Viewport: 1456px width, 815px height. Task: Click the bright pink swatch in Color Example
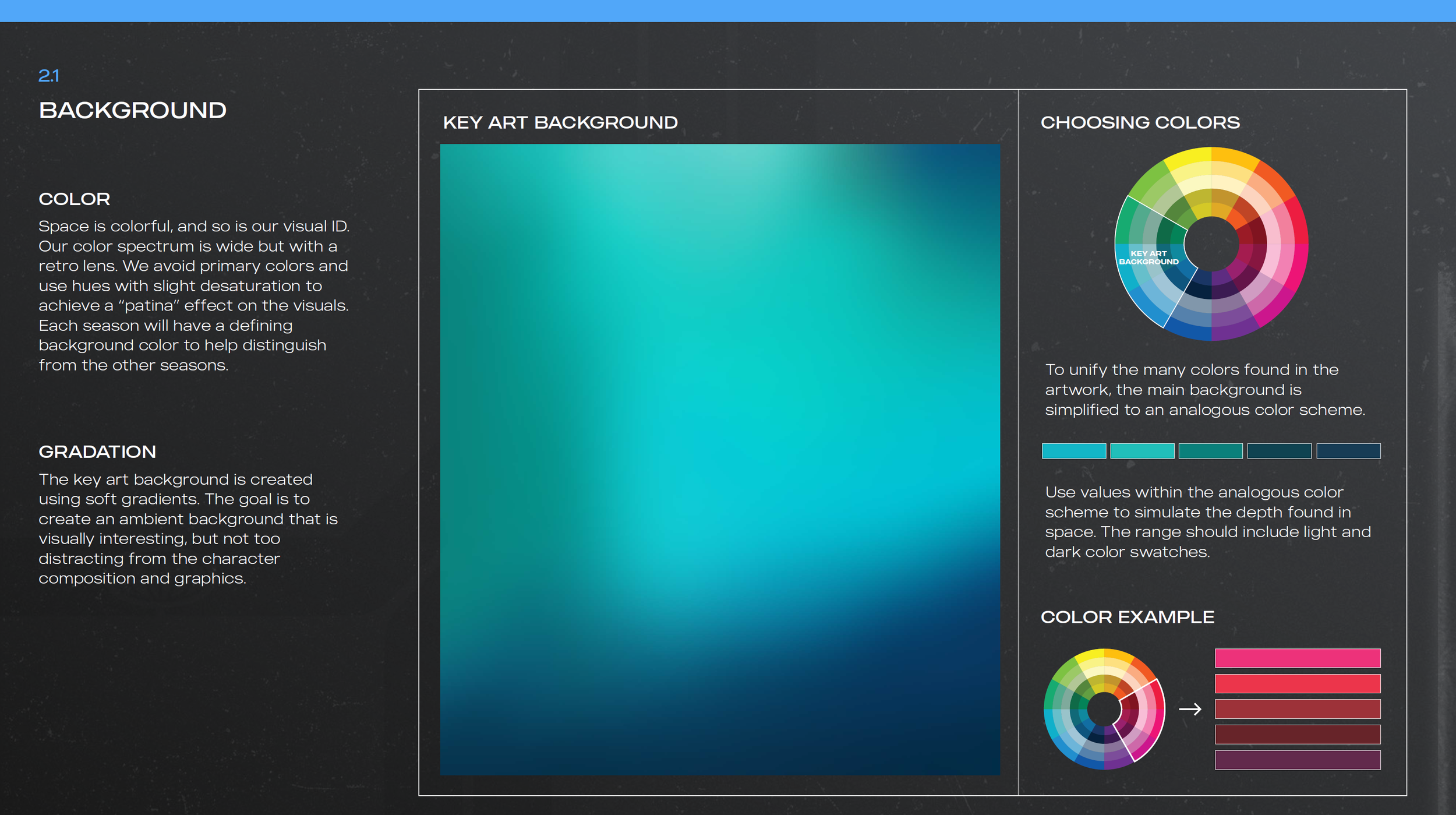(x=1298, y=657)
